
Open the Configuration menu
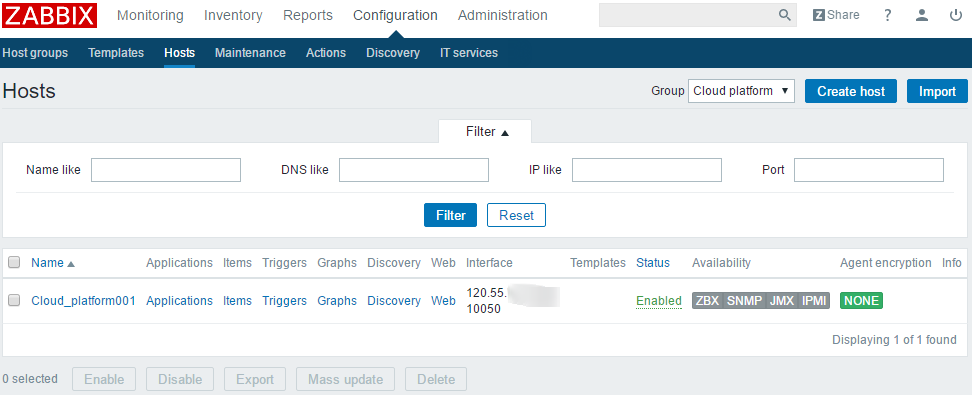395,15
